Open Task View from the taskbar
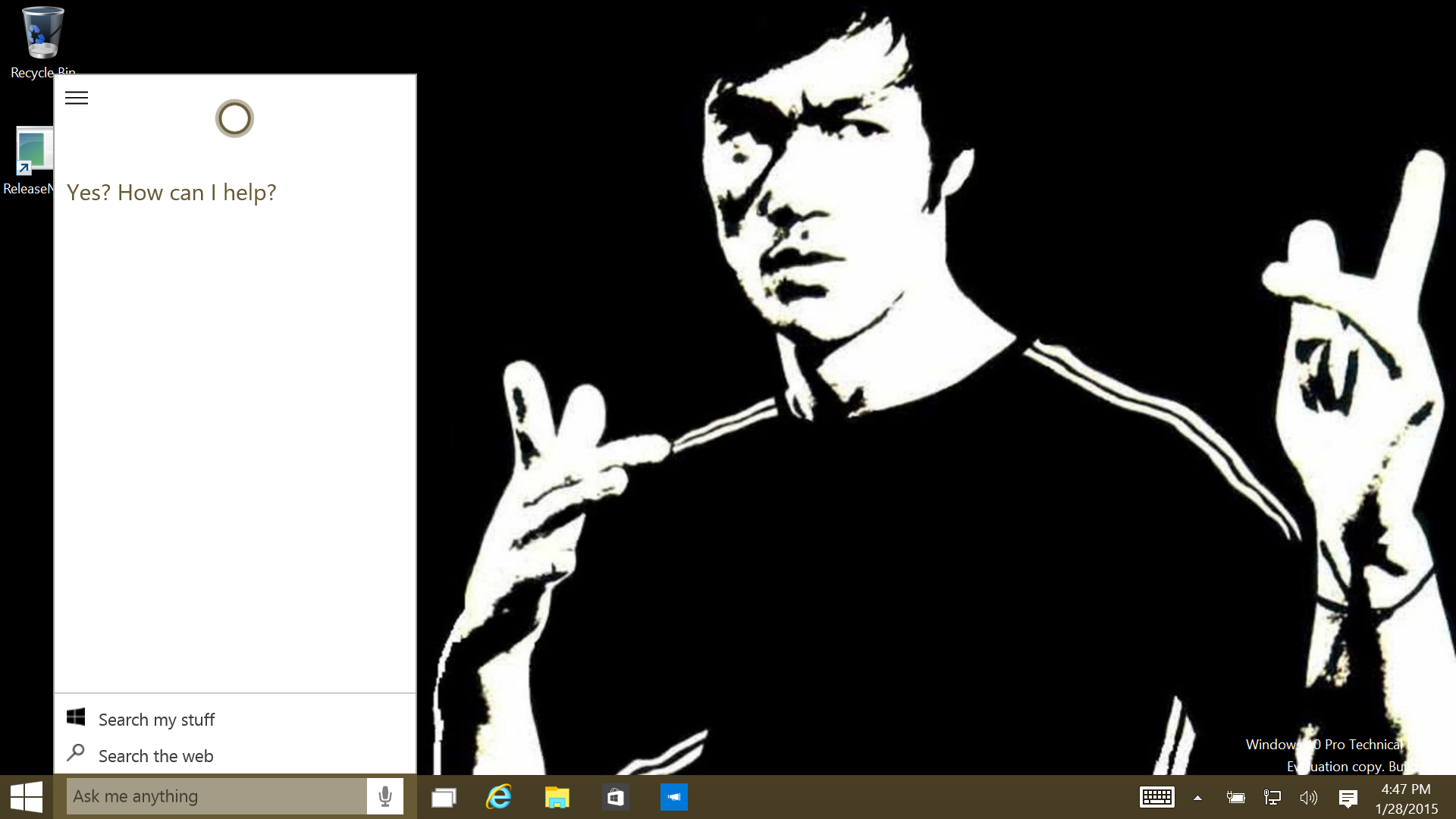The width and height of the screenshot is (1456, 819). click(444, 797)
